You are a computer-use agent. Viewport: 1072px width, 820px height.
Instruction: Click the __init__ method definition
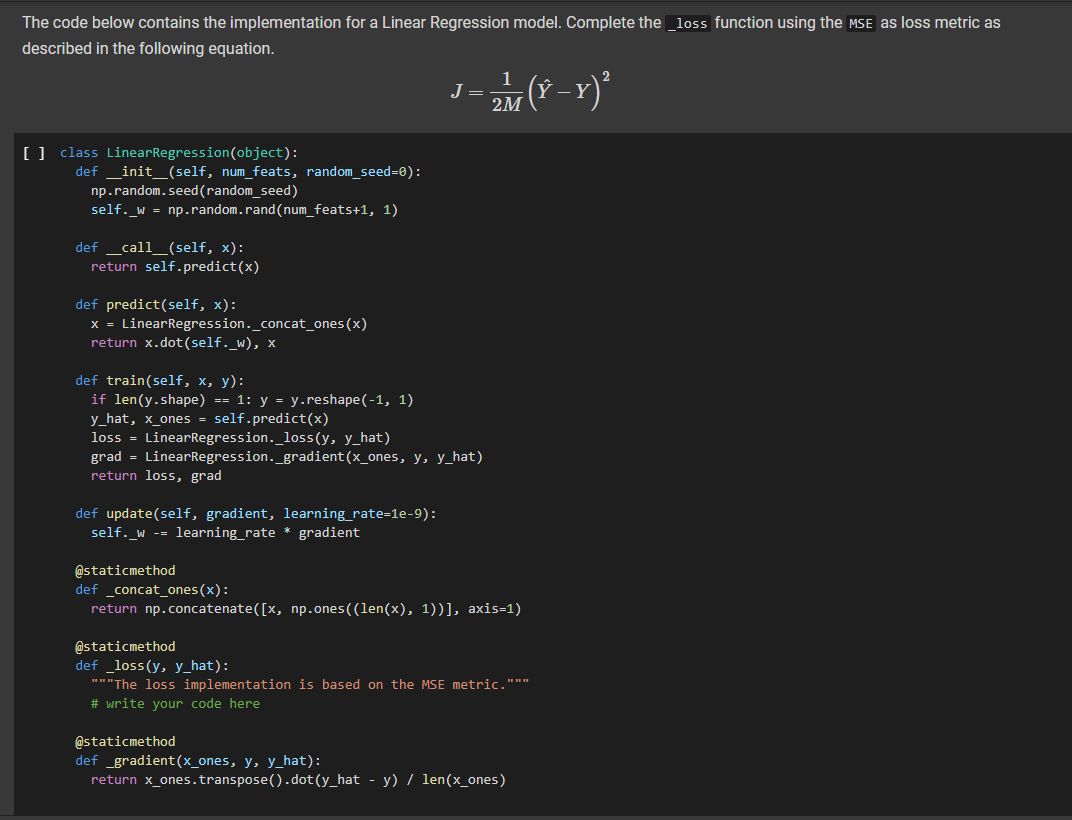(x=135, y=171)
